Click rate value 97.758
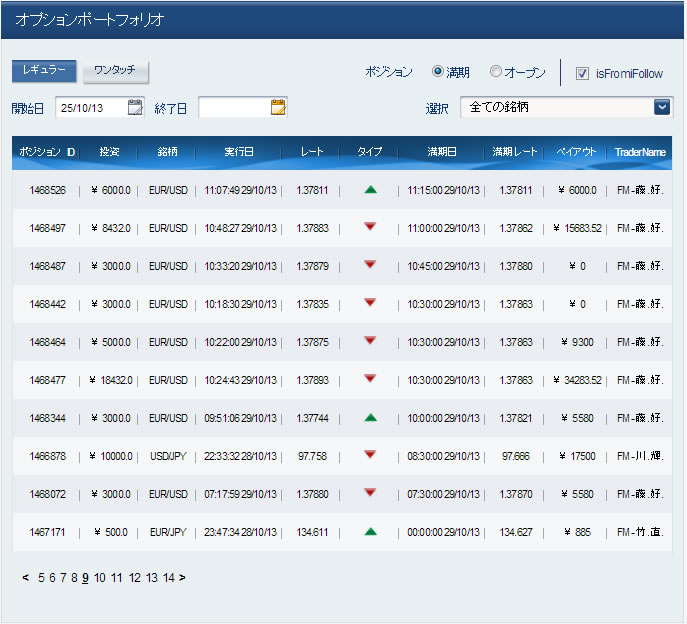Image resolution: width=687 pixels, height=624 pixels. click(x=312, y=456)
